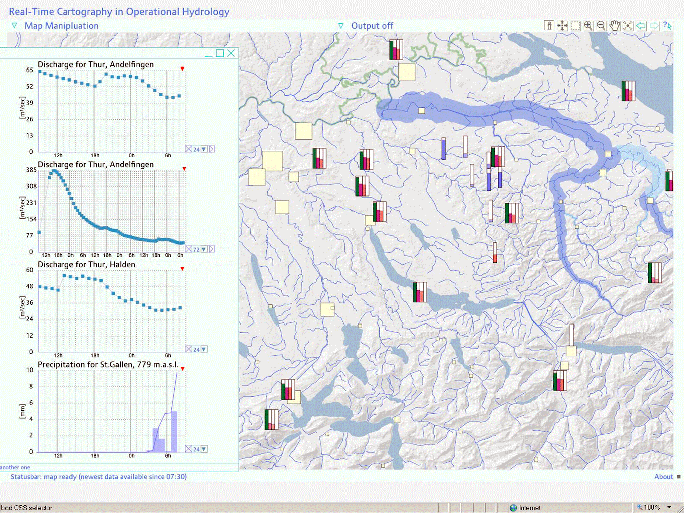Click red marker on Thur, Halden chart
Viewport: 684px width, 513px height.
click(183, 268)
